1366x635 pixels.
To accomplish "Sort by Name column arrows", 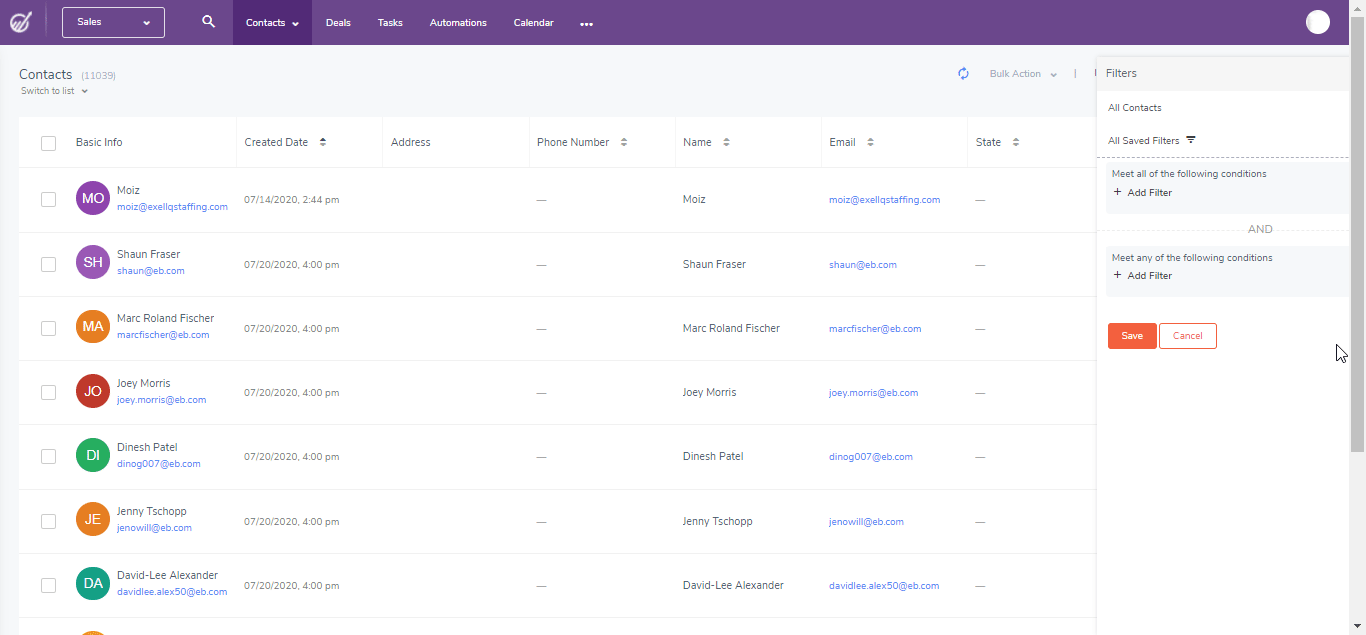I will pyautogui.click(x=726, y=142).
